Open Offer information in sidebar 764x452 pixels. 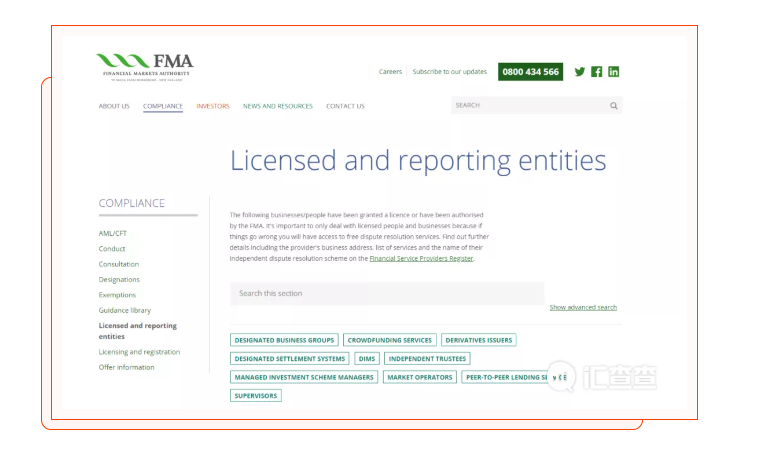[x=126, y=367]
